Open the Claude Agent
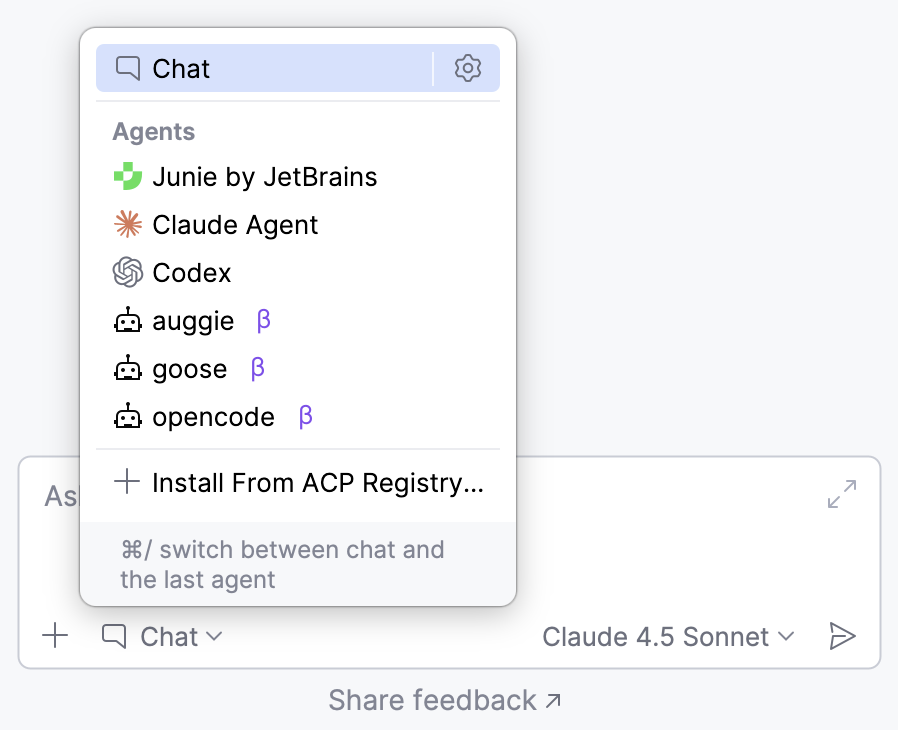The width and height of the screenshot is (898, 730). tap(234, 225)
